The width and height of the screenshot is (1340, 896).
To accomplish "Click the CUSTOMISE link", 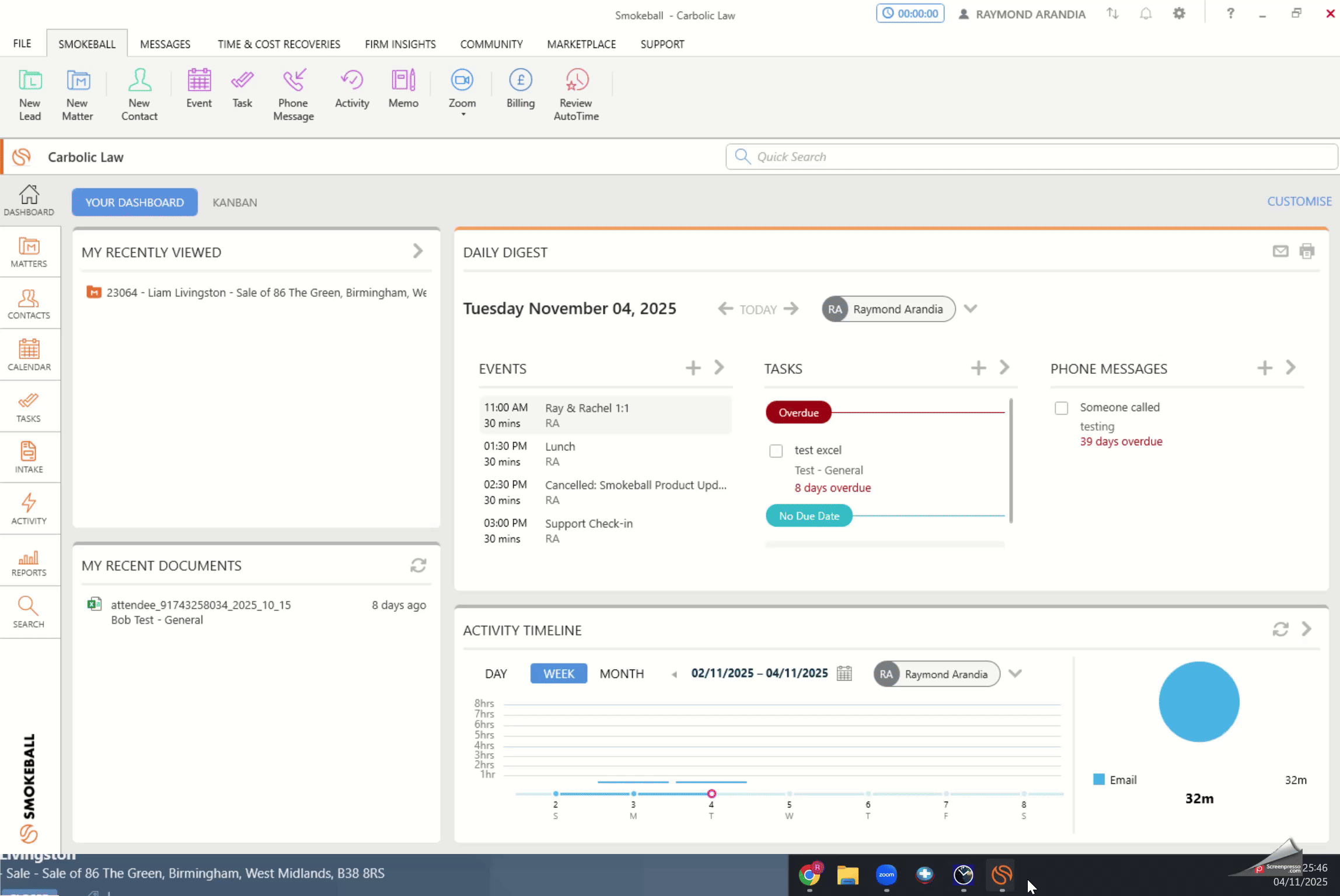I will [1299, 201].
